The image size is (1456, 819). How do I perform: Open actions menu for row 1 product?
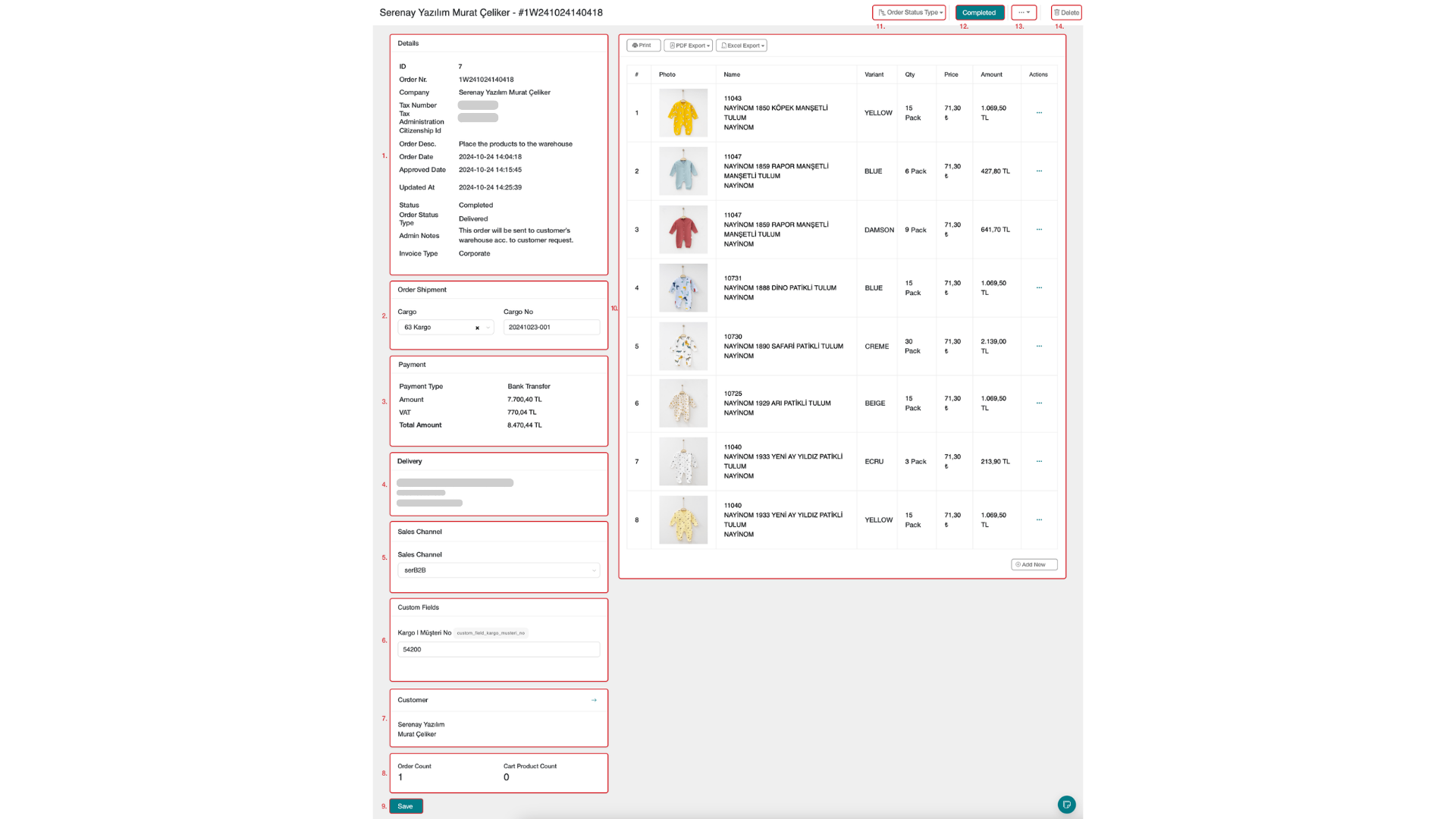tap(1039, 113)
